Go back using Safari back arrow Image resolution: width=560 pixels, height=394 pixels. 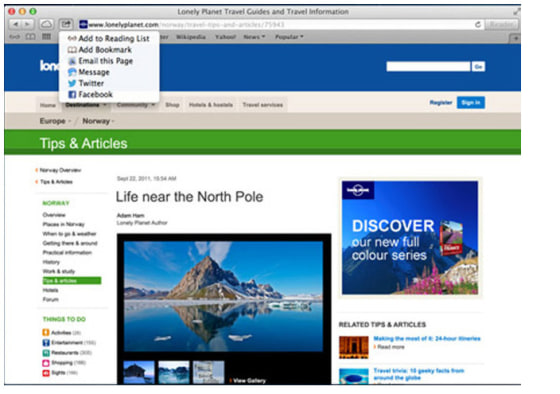15,24
